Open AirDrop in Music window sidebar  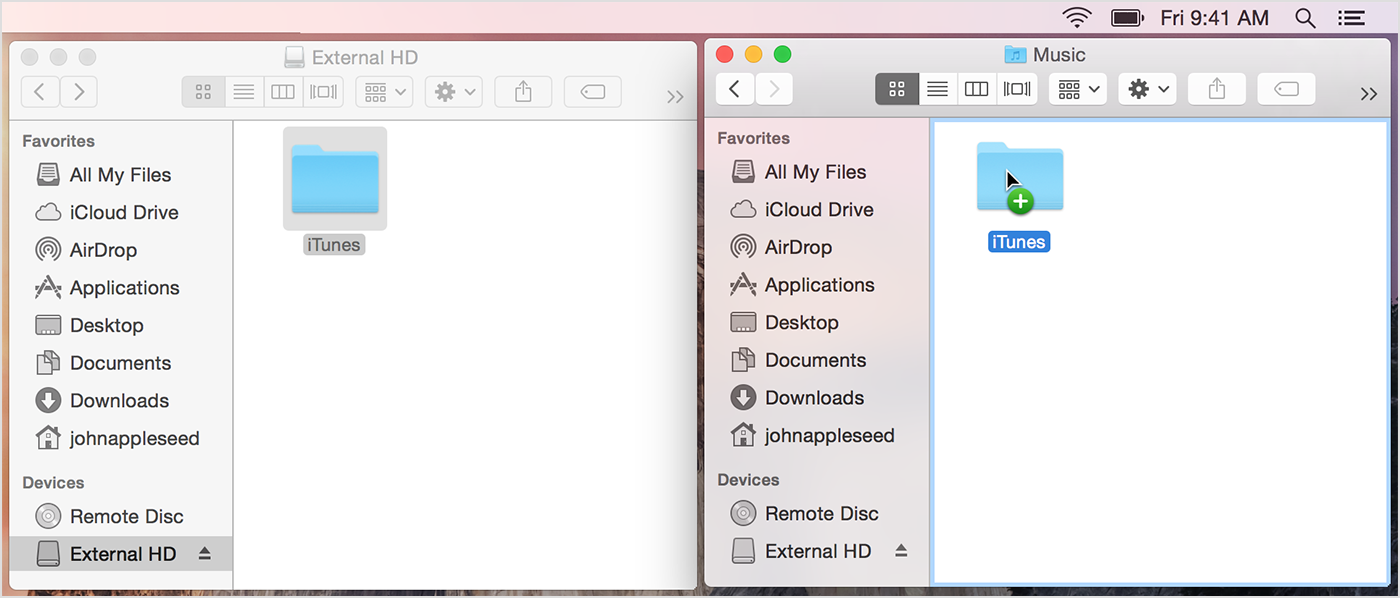click(x=817, y=247)
